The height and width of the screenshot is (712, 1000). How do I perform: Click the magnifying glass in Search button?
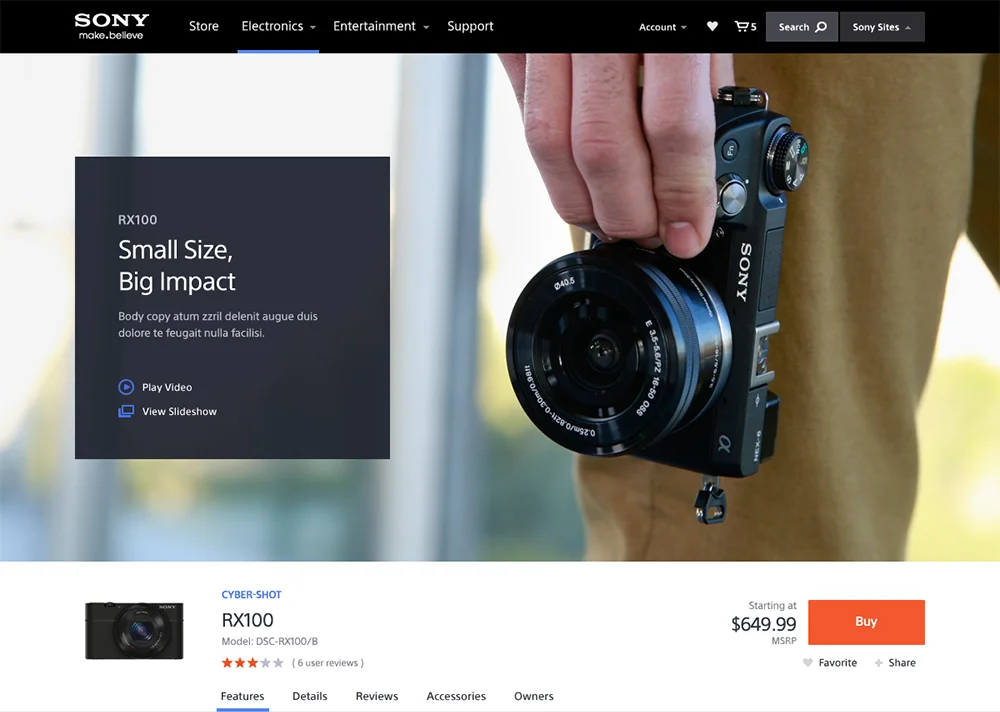(821, 27)
